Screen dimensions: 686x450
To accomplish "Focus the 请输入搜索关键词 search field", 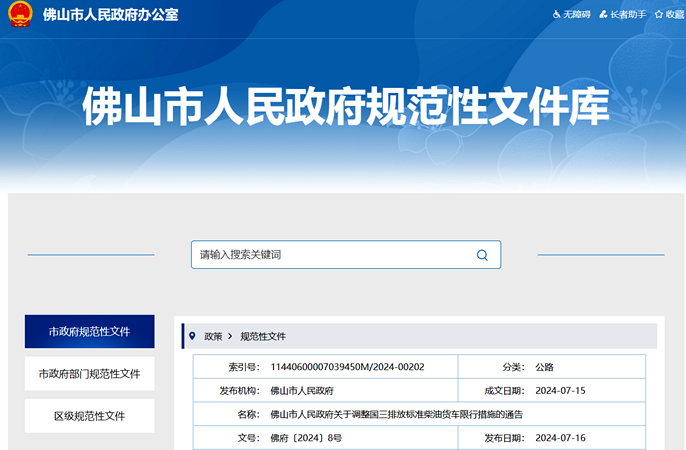I will pos(346,255).
